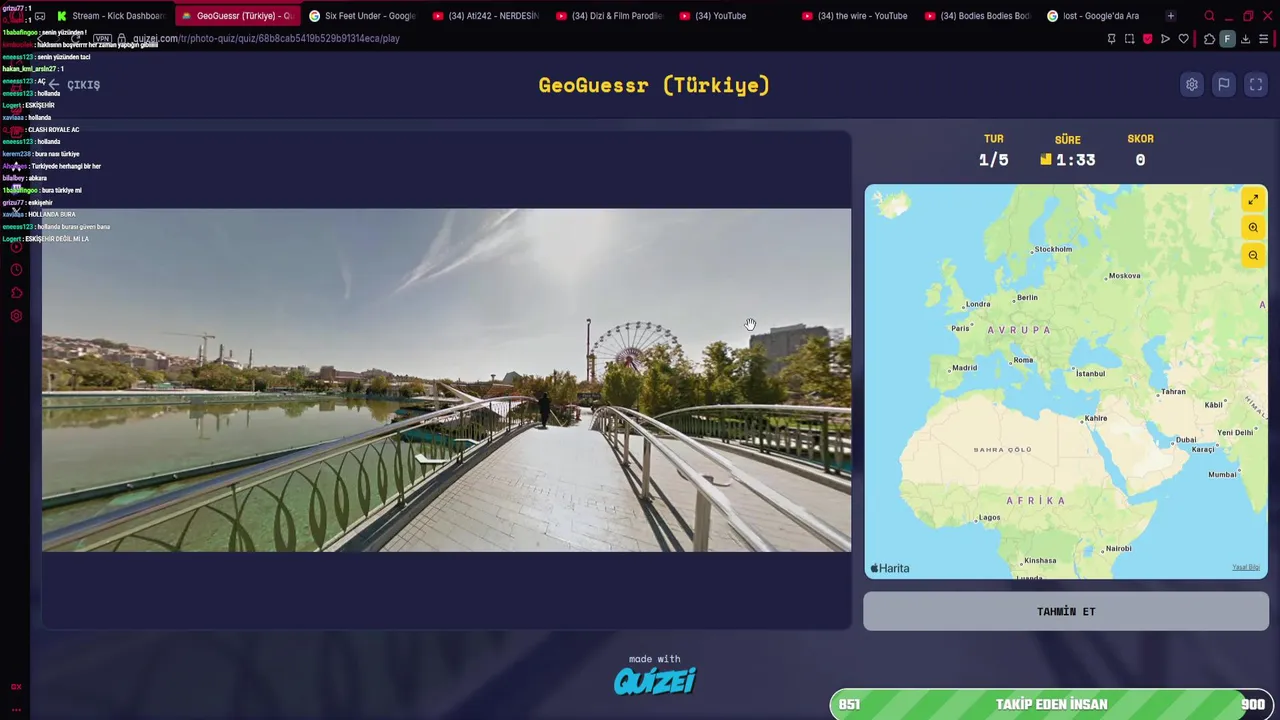The image size is (1280, 720).
Task: Toggle fullscreen mode for the quiz
Action: (x=1256, y=85)
